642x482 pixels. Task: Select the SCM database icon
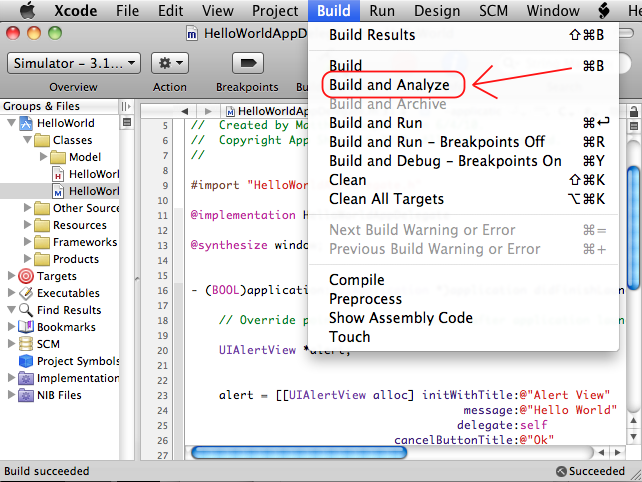[26, 344]
